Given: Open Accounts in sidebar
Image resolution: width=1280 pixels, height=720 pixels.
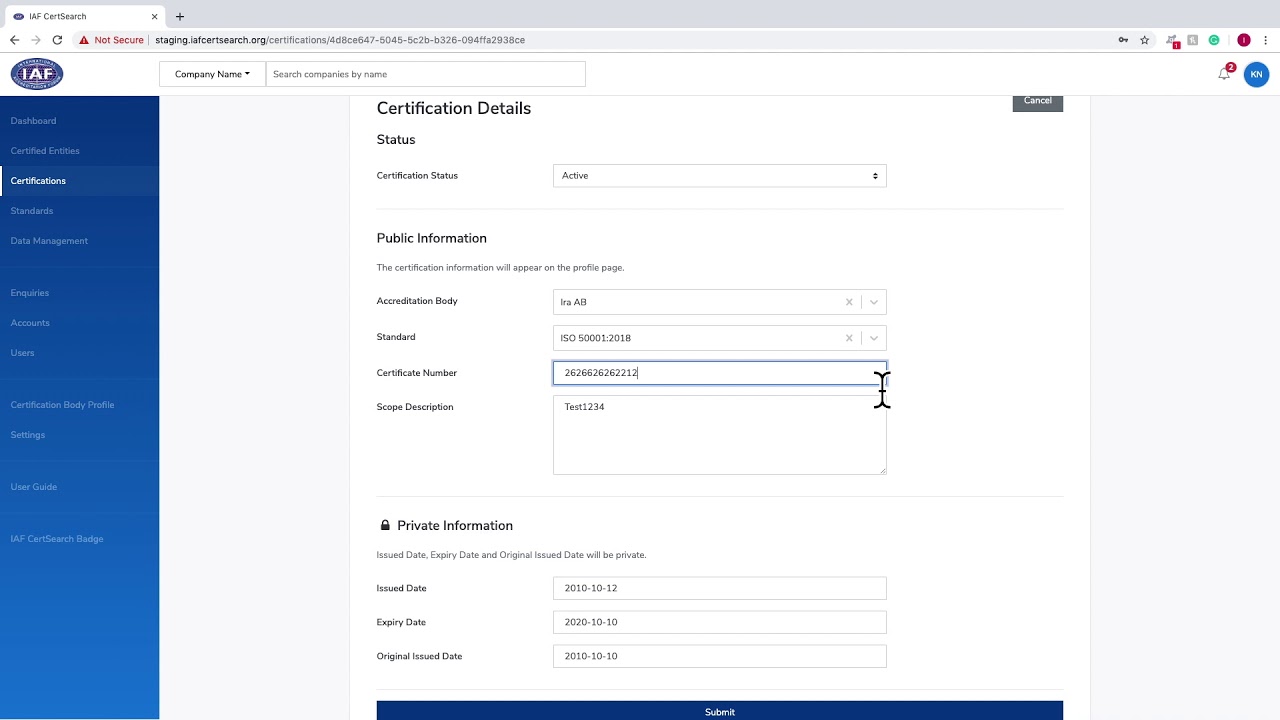Looking at the screenshot, I should [30, 323].
